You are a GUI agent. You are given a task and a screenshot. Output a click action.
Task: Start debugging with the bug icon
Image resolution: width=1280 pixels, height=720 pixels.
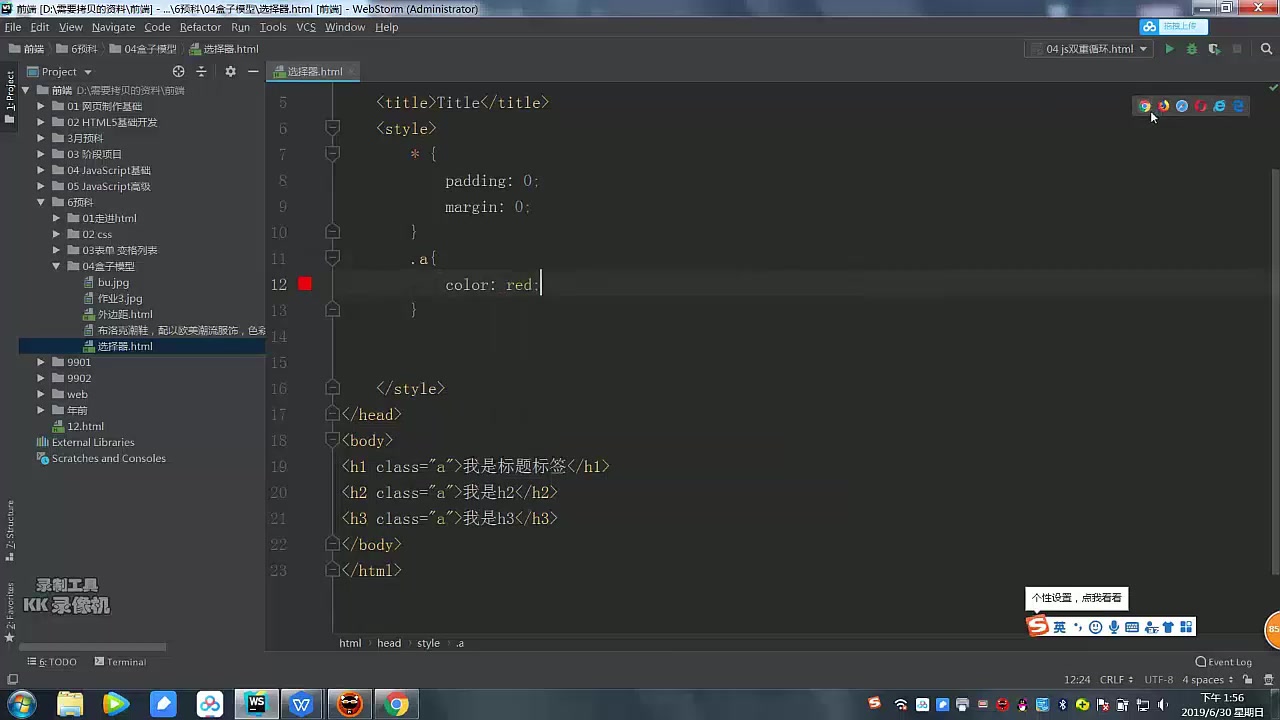(x=1191, y=49)
